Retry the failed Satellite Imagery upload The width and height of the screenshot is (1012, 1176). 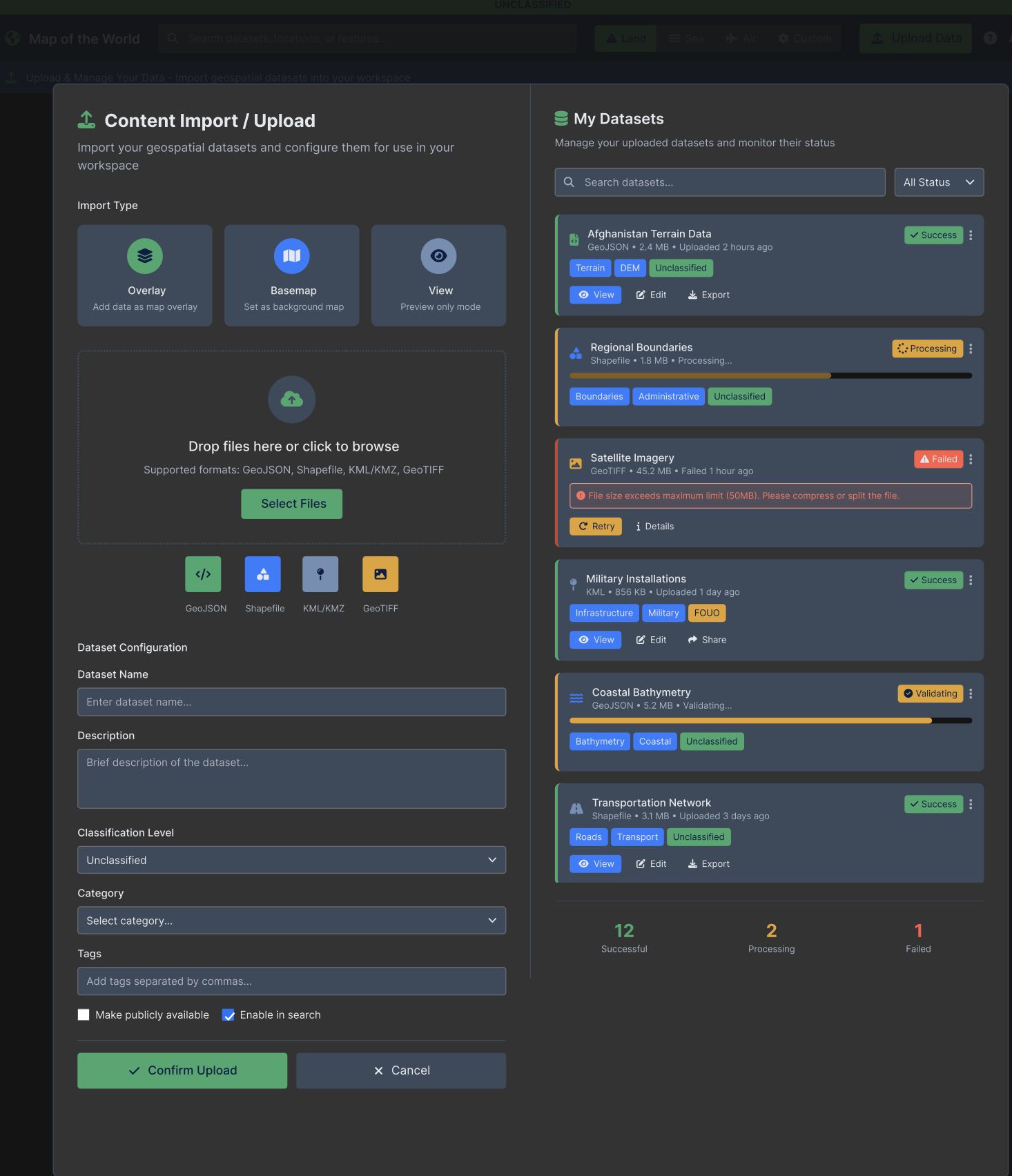click(596, 527)
